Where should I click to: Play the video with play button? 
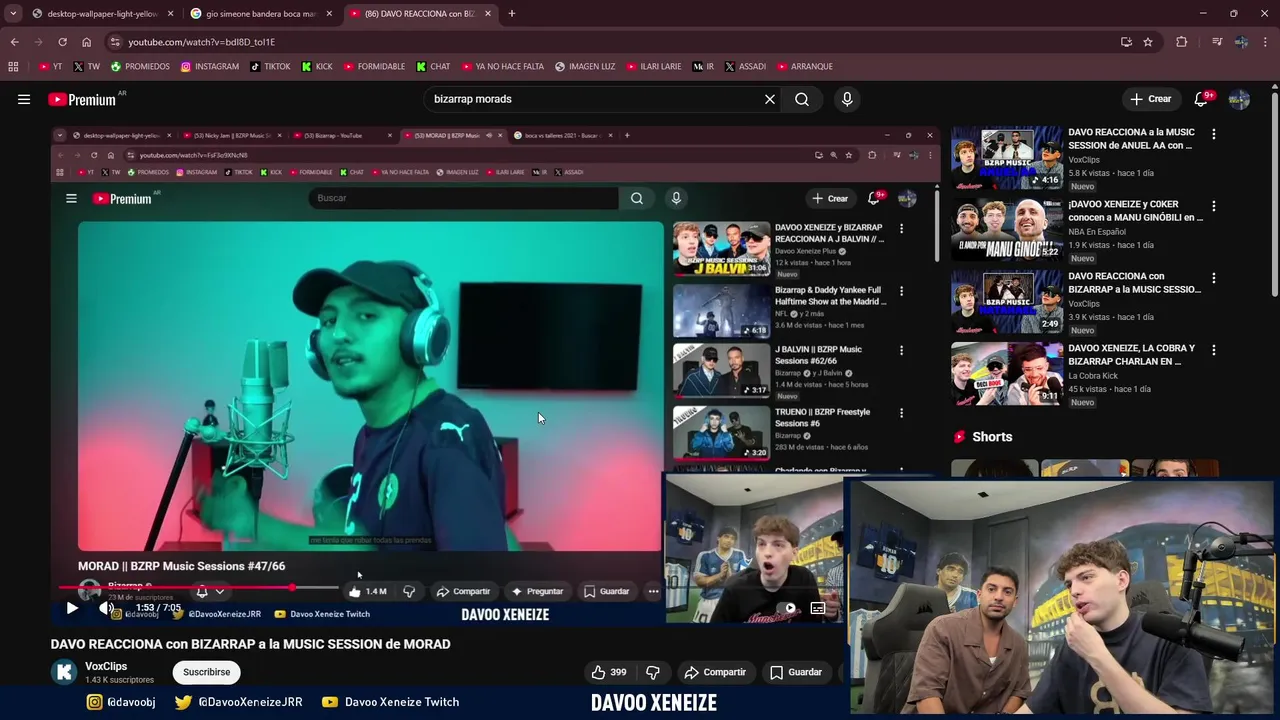pos(72,608)
